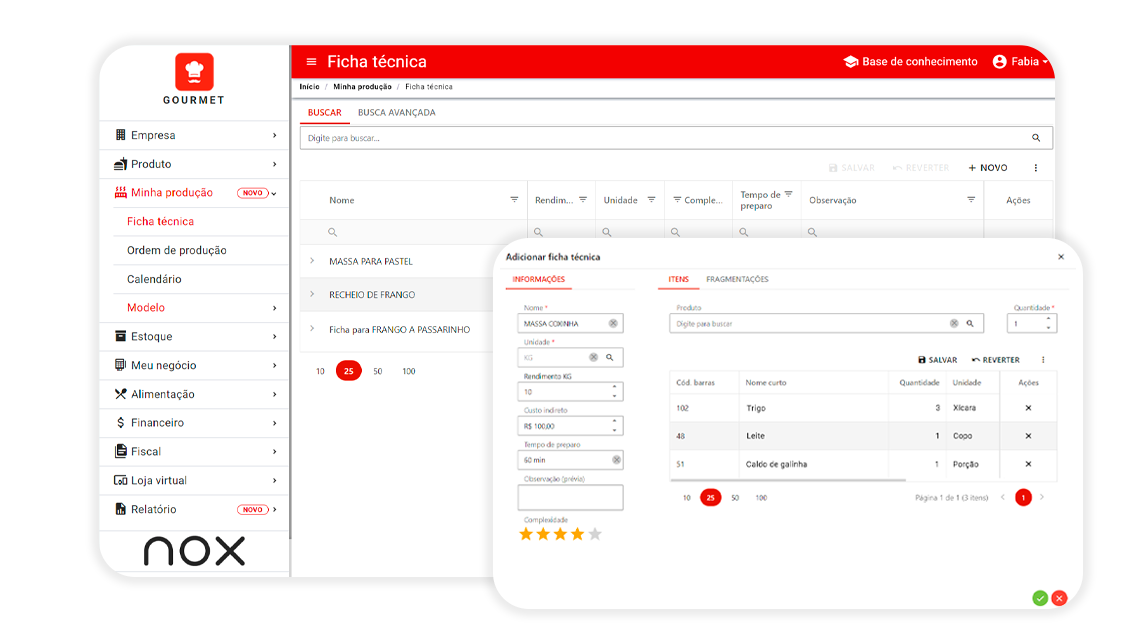Open the hamburger menu beside Ficha técnica
Screen dimensions: 1146x644
pos(311,62)
